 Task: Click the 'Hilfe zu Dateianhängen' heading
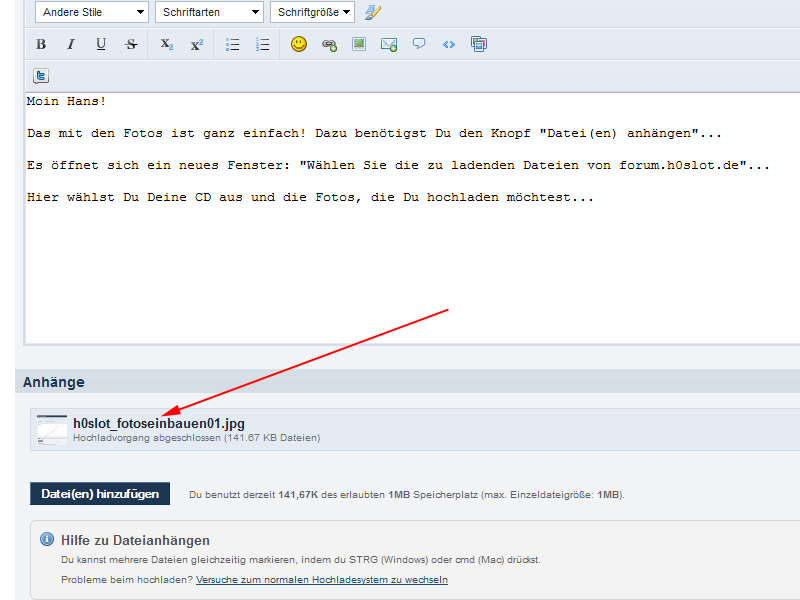135,540
